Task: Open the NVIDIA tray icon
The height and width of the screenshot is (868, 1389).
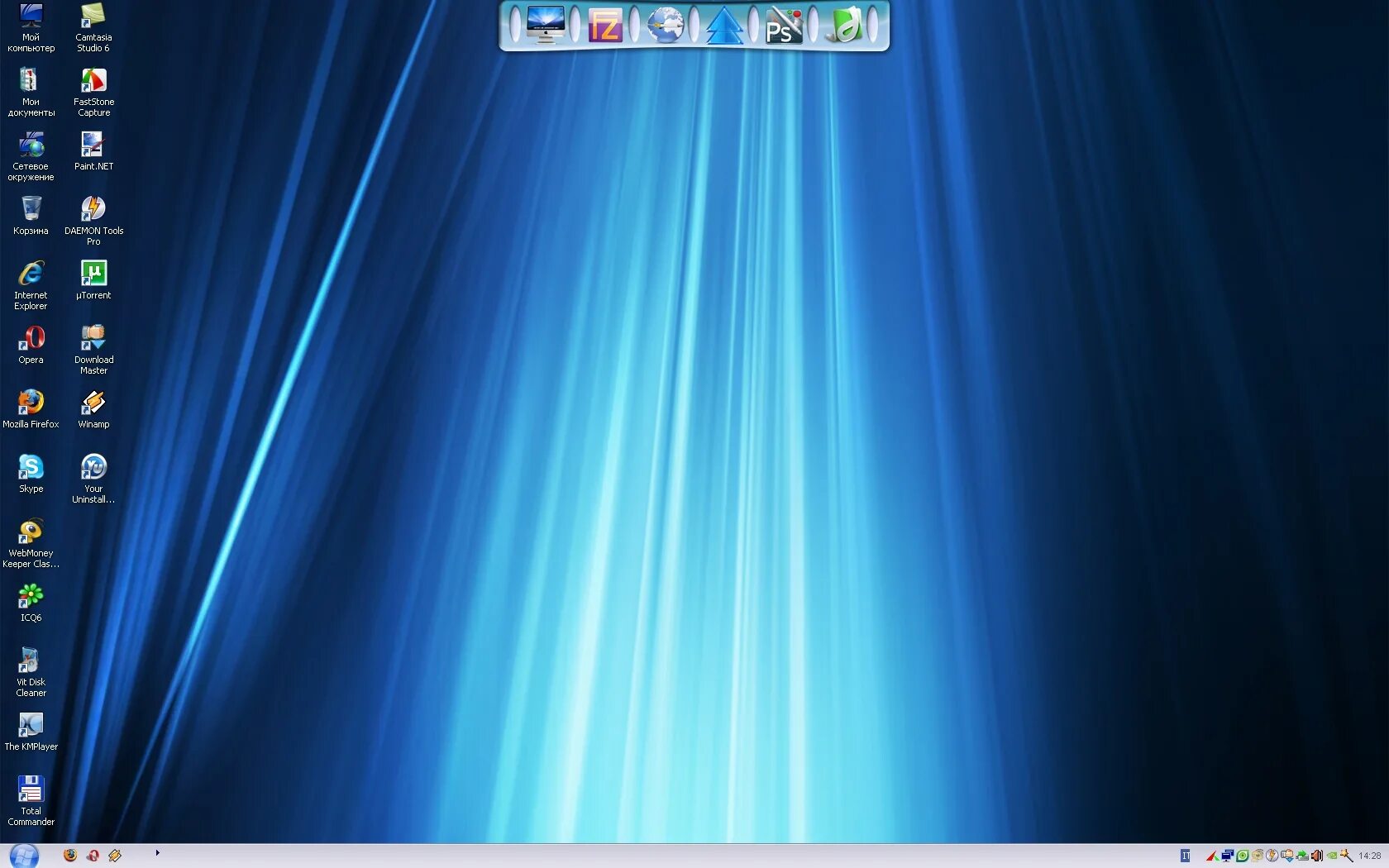Action: pos(1332,856)
